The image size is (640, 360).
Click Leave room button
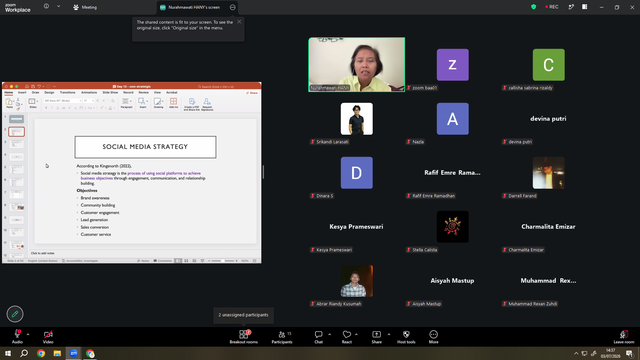(x=624, y=336)
